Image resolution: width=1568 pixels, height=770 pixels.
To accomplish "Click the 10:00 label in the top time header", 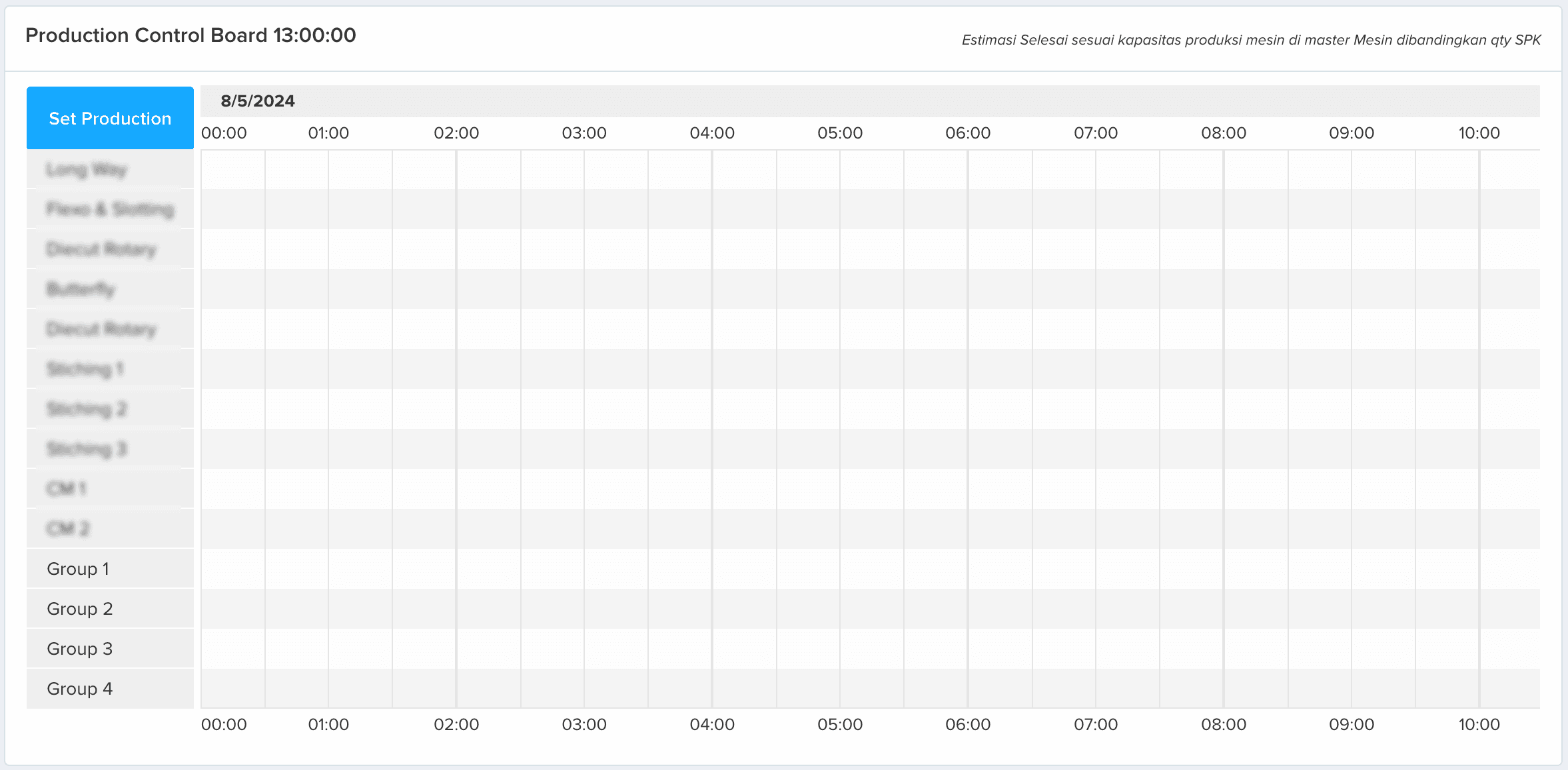I will [1479, 133].
